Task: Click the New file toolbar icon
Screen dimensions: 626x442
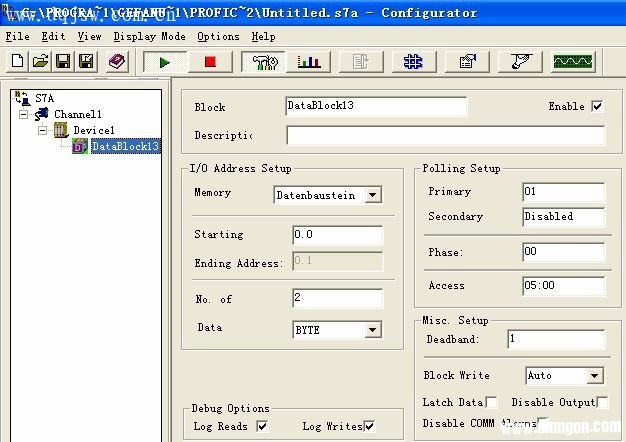Action: click(18, 62)
